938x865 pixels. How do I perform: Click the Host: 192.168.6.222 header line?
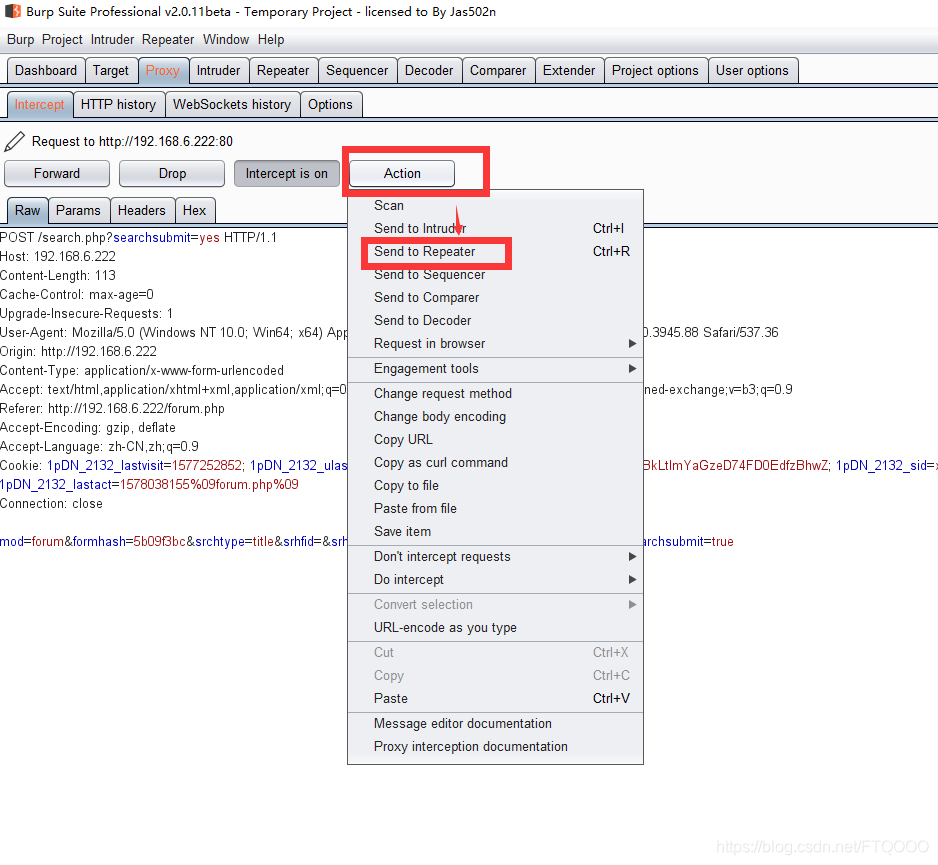58,257
